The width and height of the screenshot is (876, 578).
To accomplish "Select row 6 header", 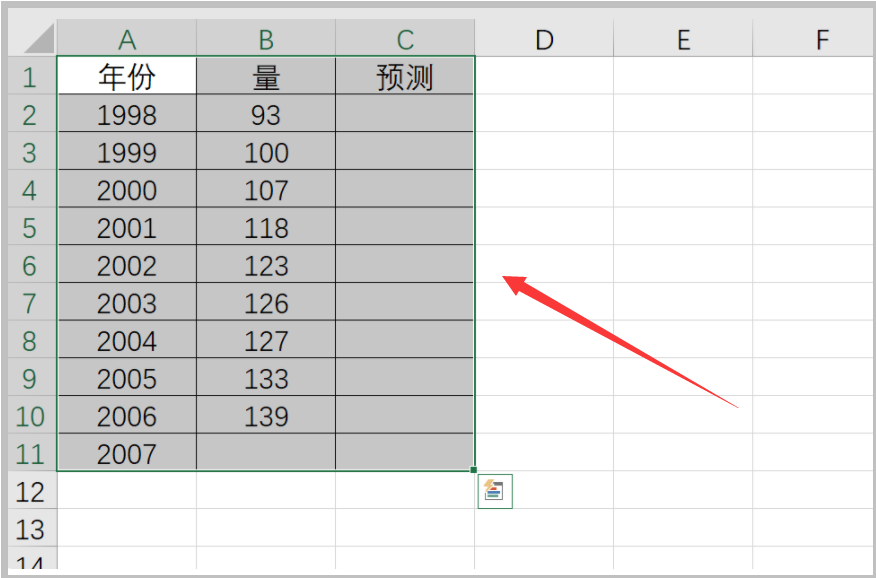I will tap(32, 264).
